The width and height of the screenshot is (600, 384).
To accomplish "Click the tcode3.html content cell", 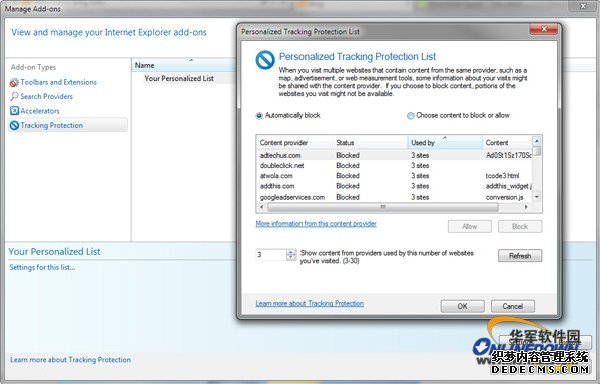I will point(502,176).
